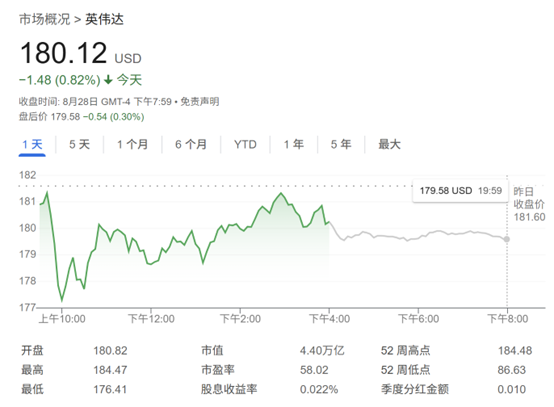This screenshot has width=554, height=407.
Task: Click the 179.58 USD 19:59 tooltip
Action: (460, 191)
